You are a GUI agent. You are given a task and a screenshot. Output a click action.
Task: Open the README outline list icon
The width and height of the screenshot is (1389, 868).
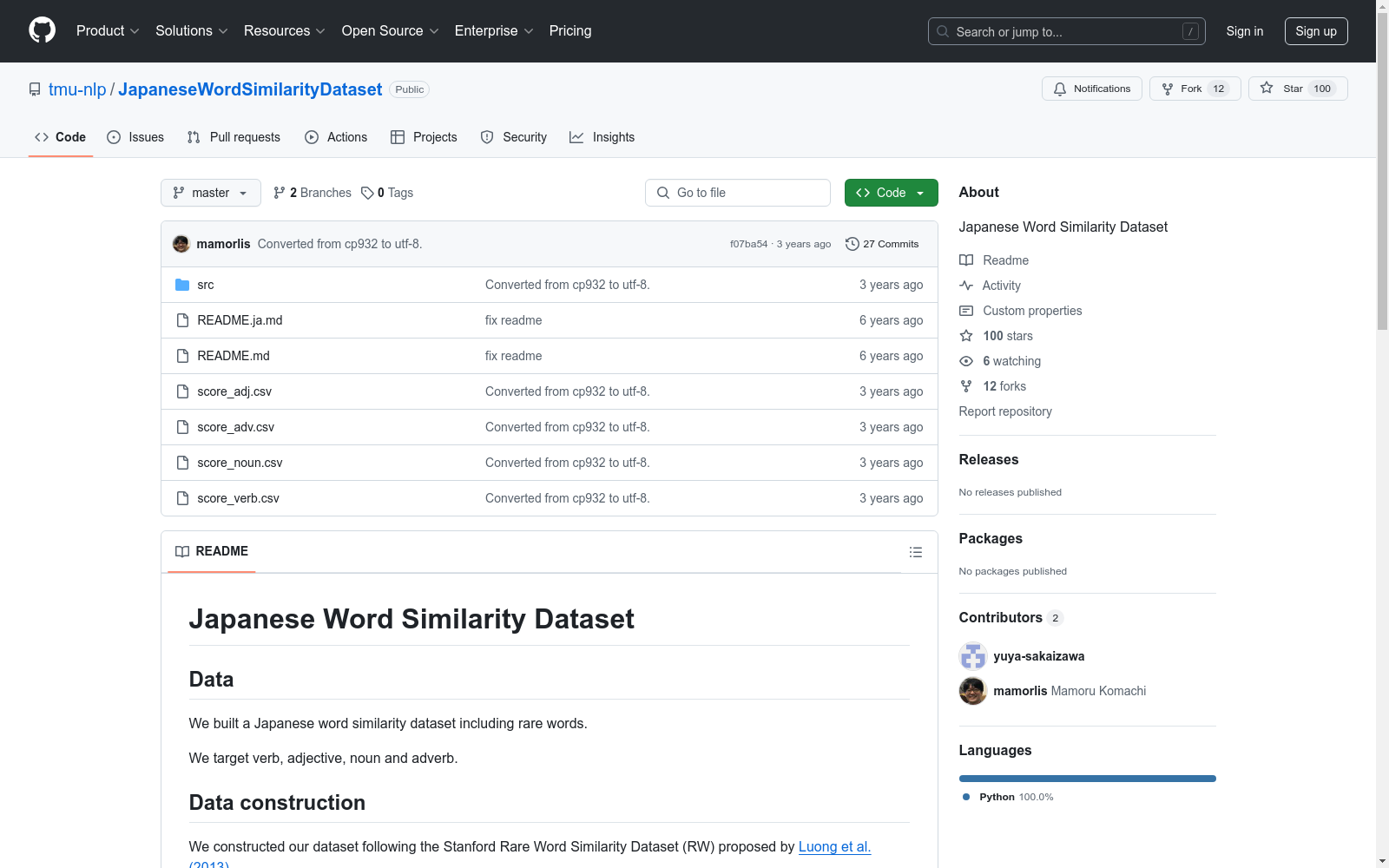(915, 552)
